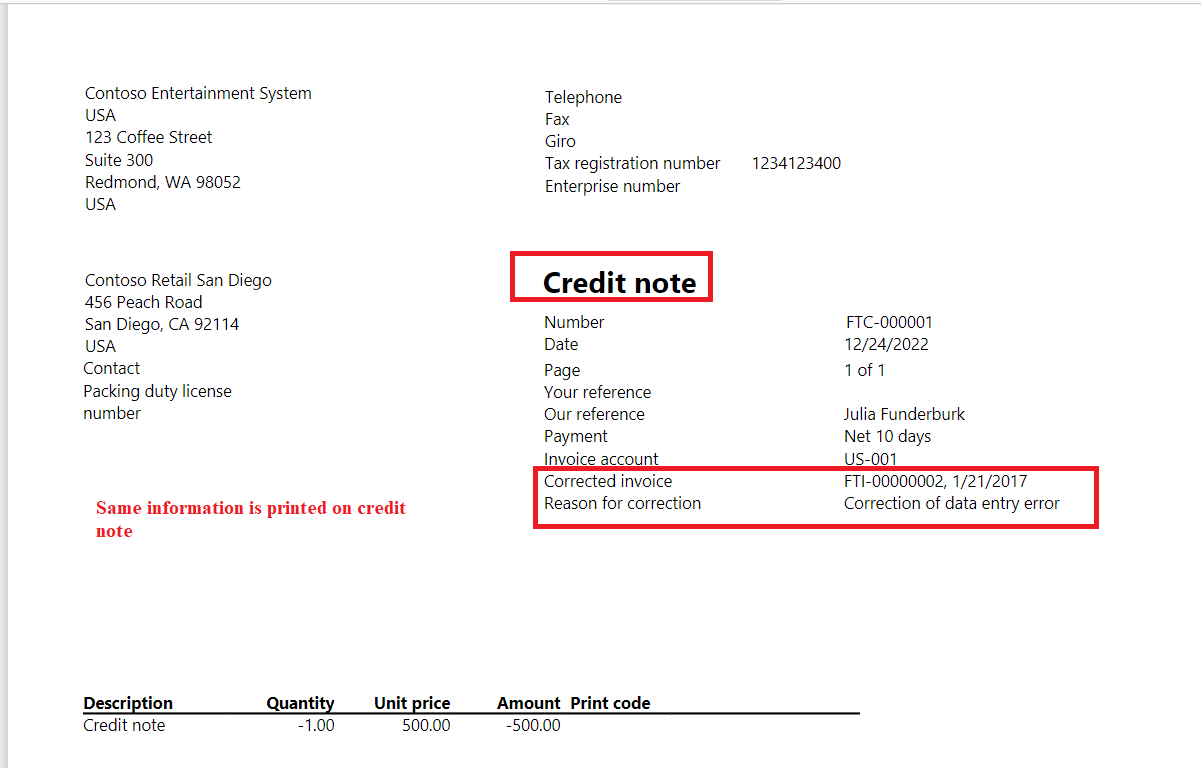Click the Quantity column header
Screen dimensions: 1201x768
pyautogui.click(x=300, y=703)
